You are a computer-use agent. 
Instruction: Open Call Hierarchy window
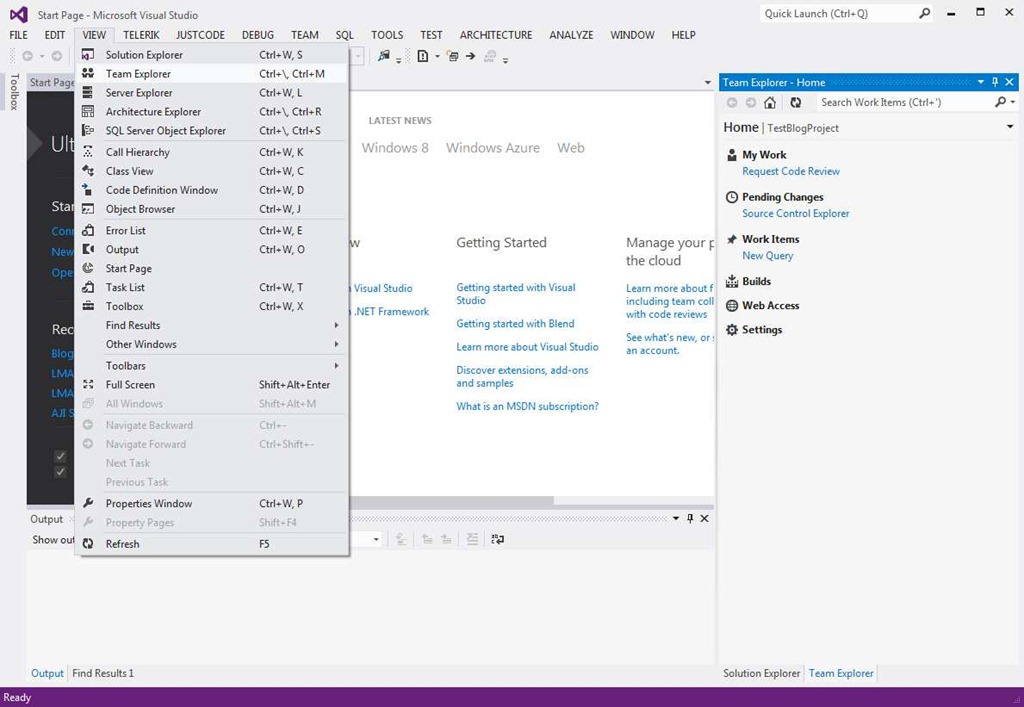[x=212, y=152]
